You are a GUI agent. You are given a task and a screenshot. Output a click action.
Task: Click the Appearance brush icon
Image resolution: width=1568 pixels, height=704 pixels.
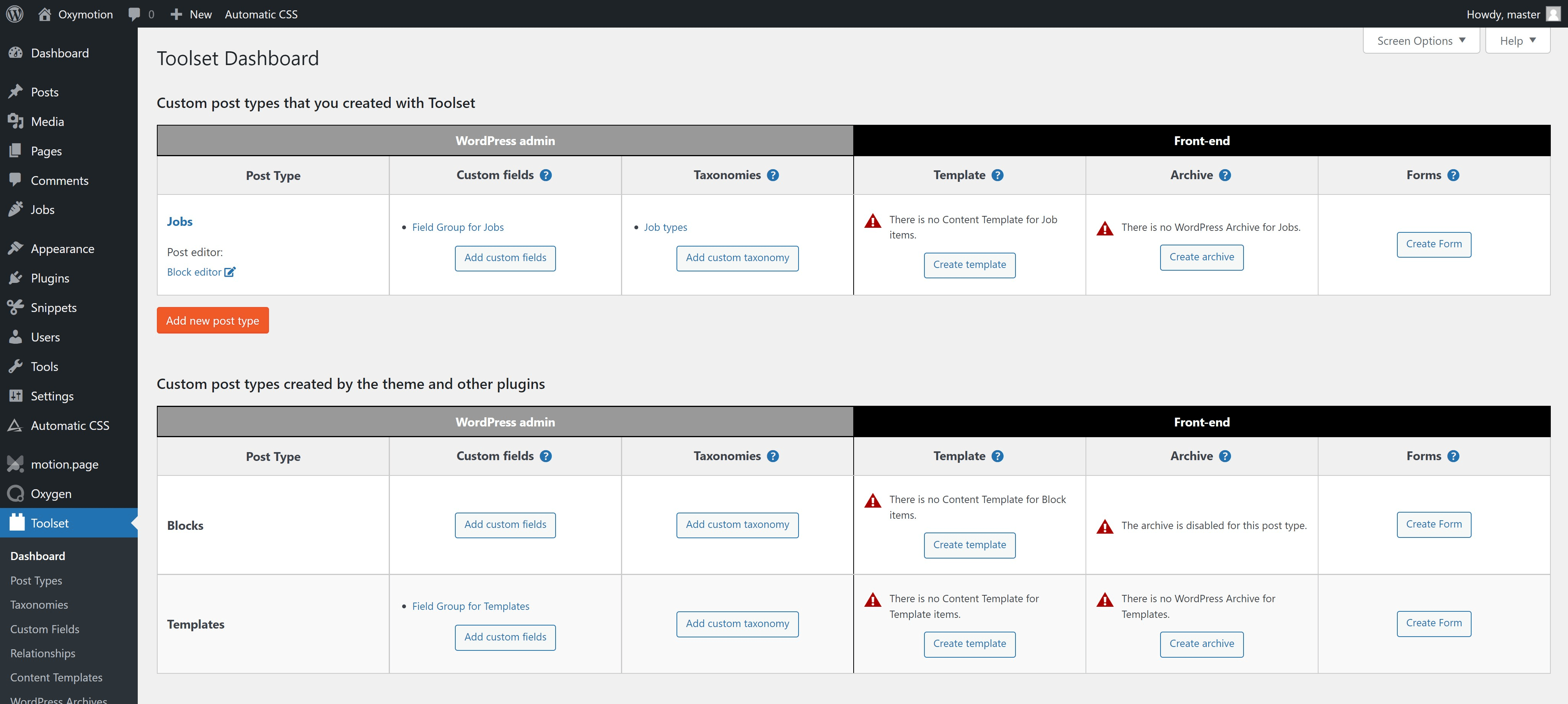click(x=16, y=248)
